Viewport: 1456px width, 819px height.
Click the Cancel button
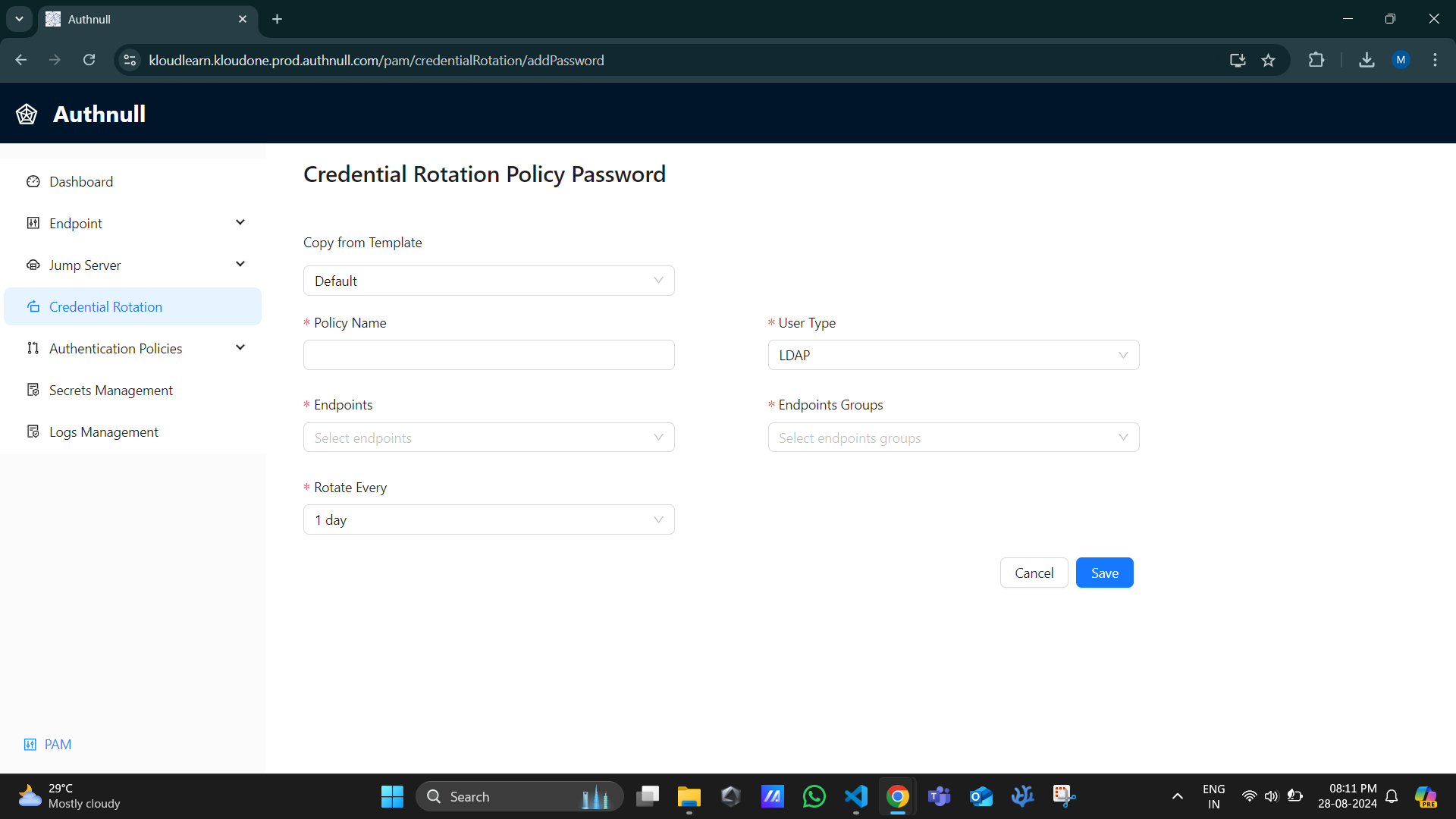[x=1034, y=572]
